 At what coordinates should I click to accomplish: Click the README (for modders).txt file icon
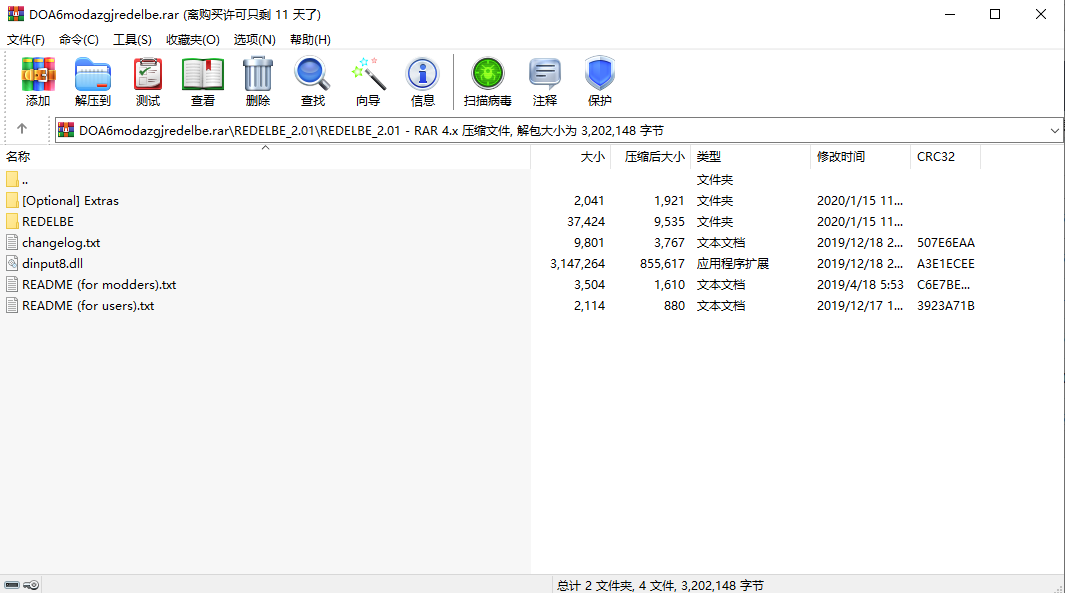tap(12, 285)
